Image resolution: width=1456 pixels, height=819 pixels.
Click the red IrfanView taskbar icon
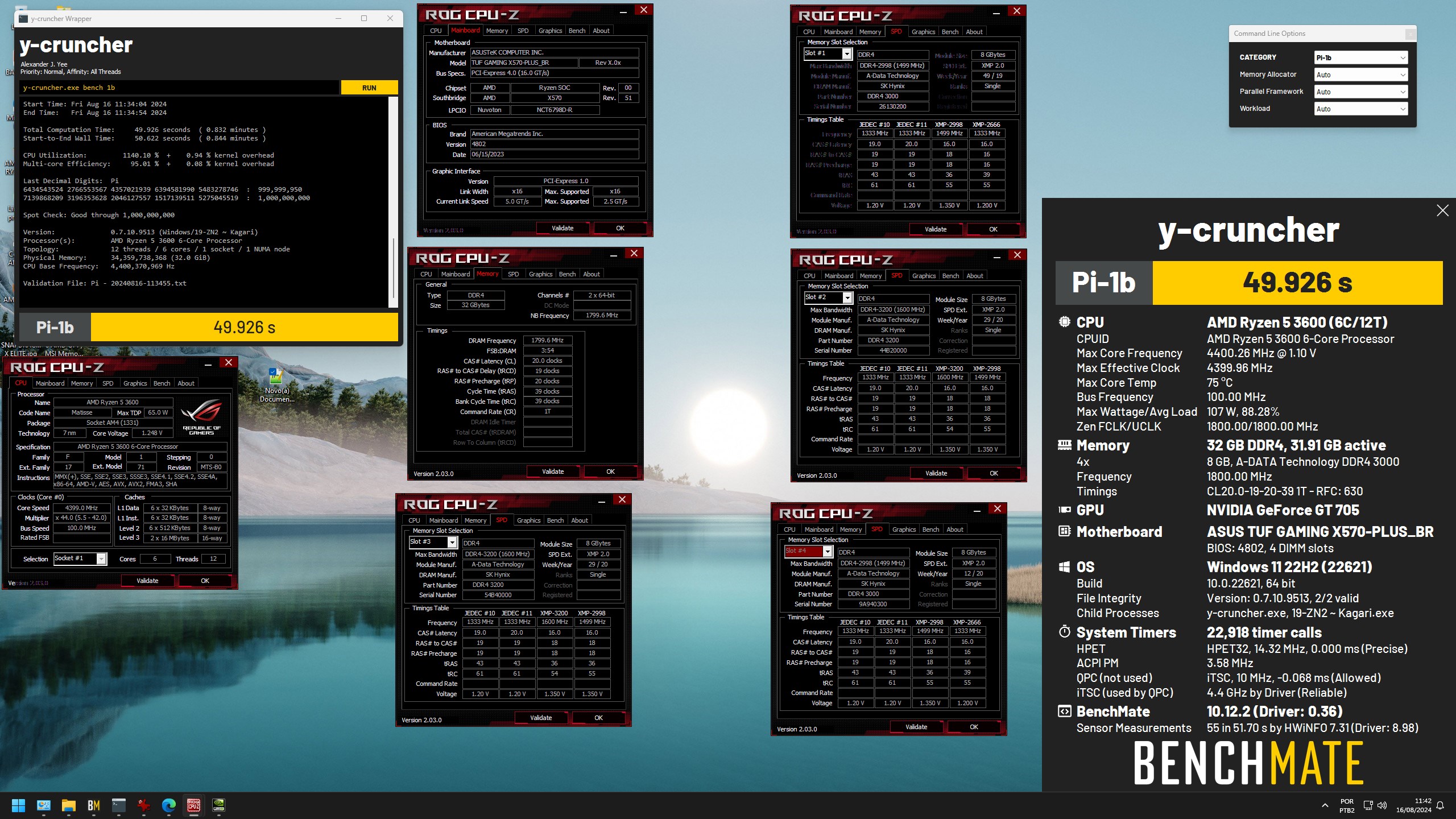tap(143, 805)
